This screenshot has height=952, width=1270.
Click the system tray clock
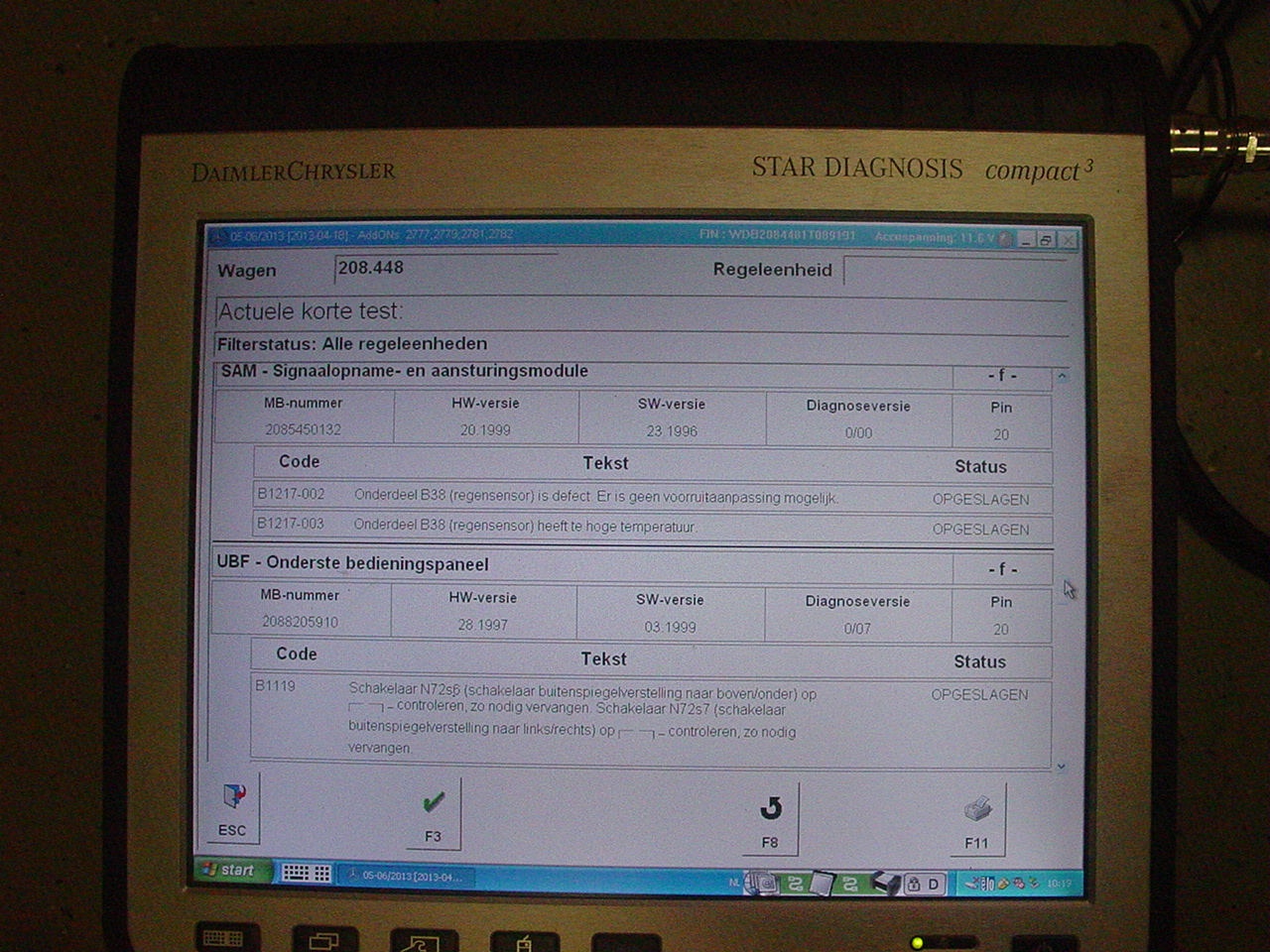click(x=1059, y=884)
